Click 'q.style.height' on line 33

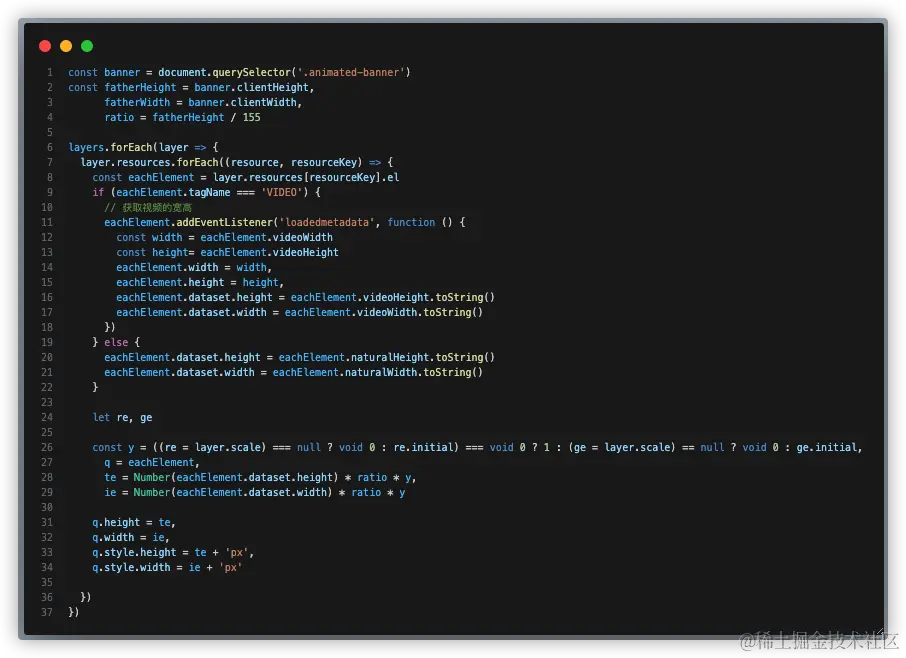coord(134,552)
